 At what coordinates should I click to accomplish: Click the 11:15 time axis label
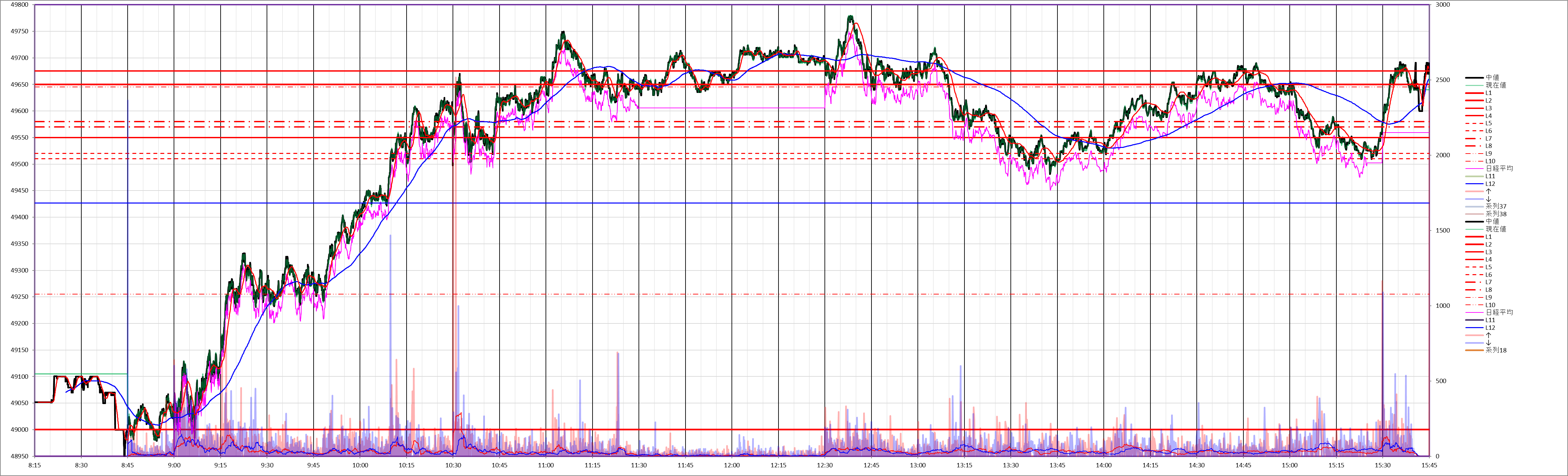coord(592,466)
